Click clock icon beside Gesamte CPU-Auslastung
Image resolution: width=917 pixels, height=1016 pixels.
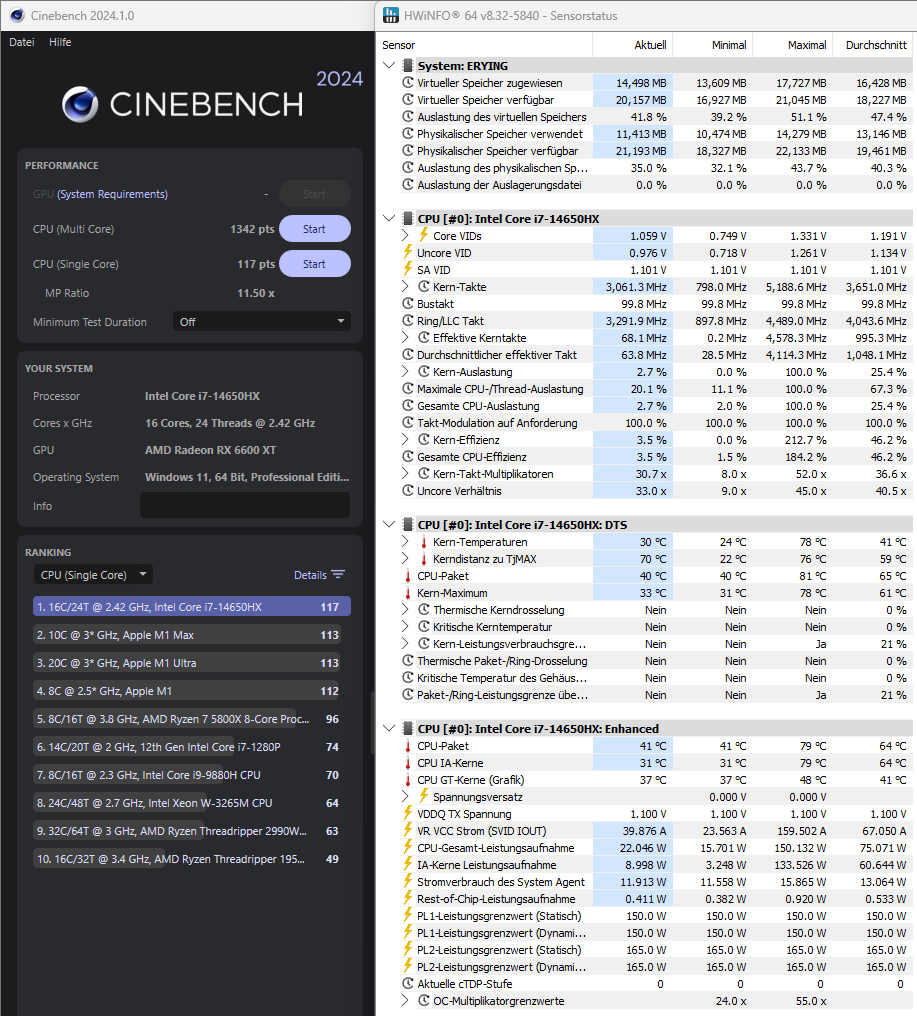tap(408, 405)
